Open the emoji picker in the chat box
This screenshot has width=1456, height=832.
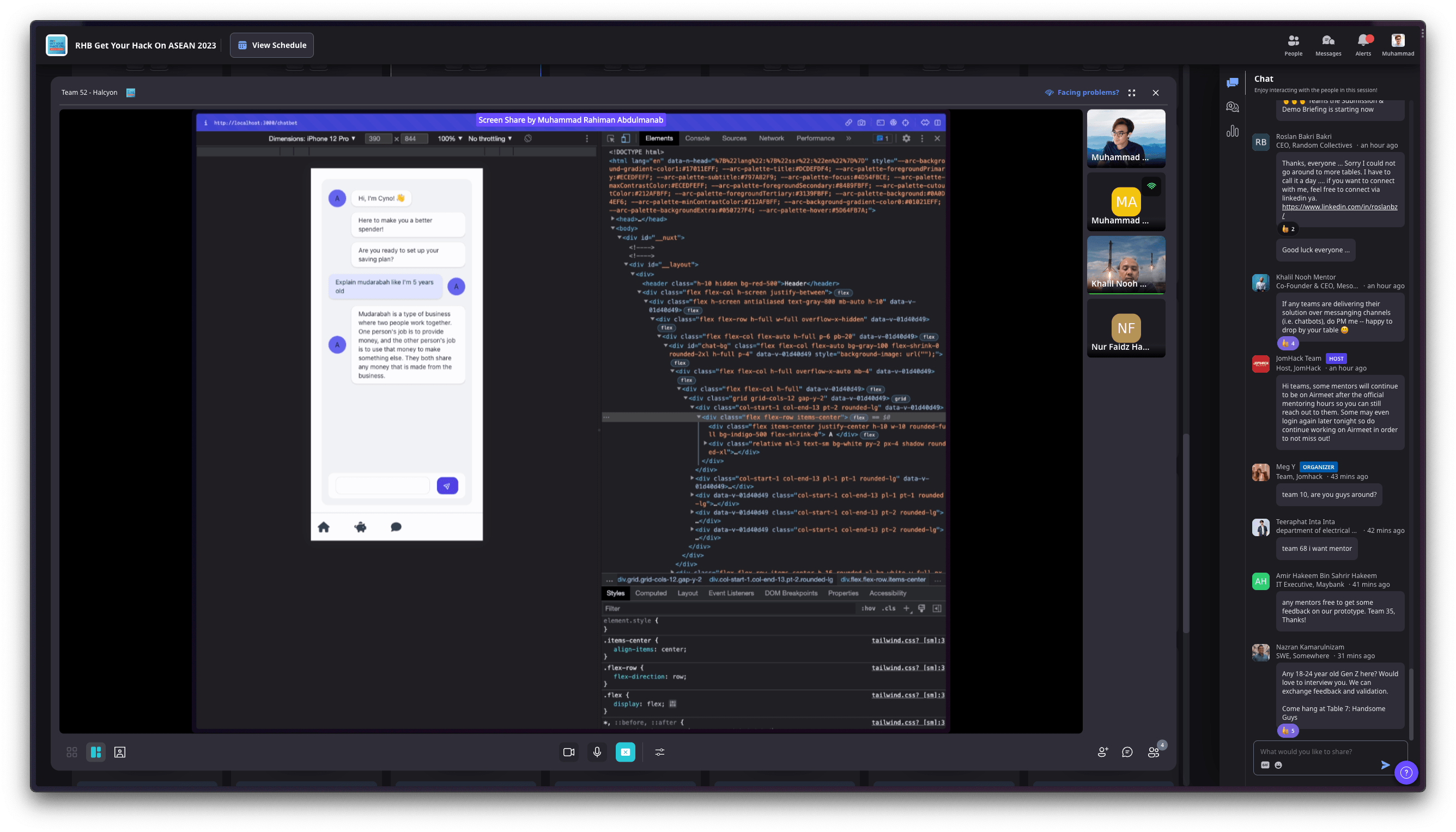pyautogui.click(x=1278, y=765)
